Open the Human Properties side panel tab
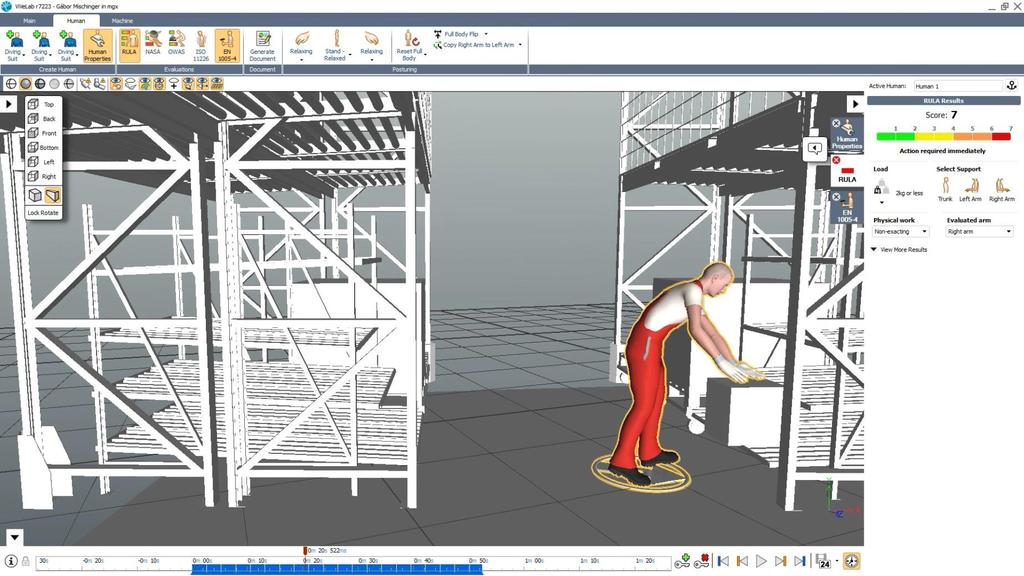The width and height of the screenshot is (1024, 576). (847, 135)
